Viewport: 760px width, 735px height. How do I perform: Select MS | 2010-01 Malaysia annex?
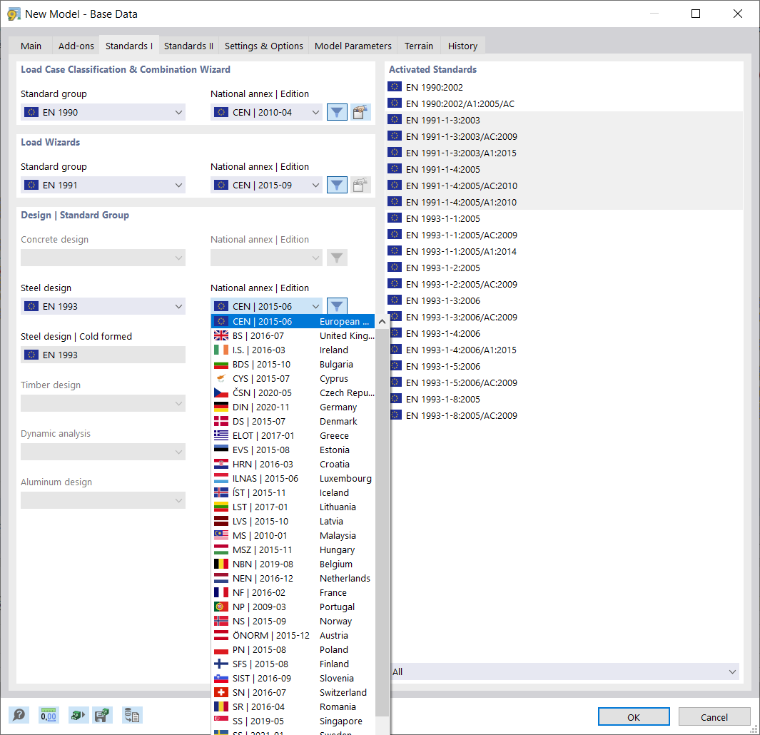[293, 535]
